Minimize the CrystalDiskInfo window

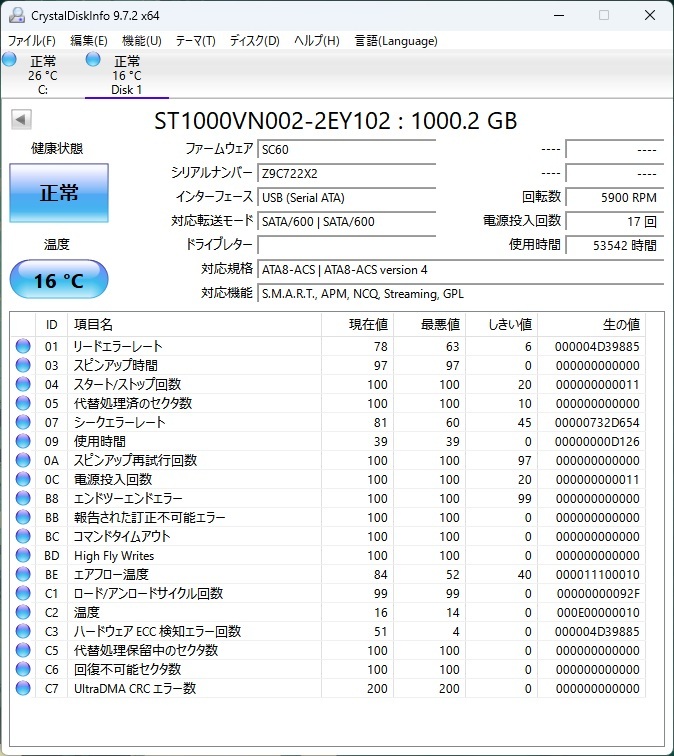[x=559, y=15]
